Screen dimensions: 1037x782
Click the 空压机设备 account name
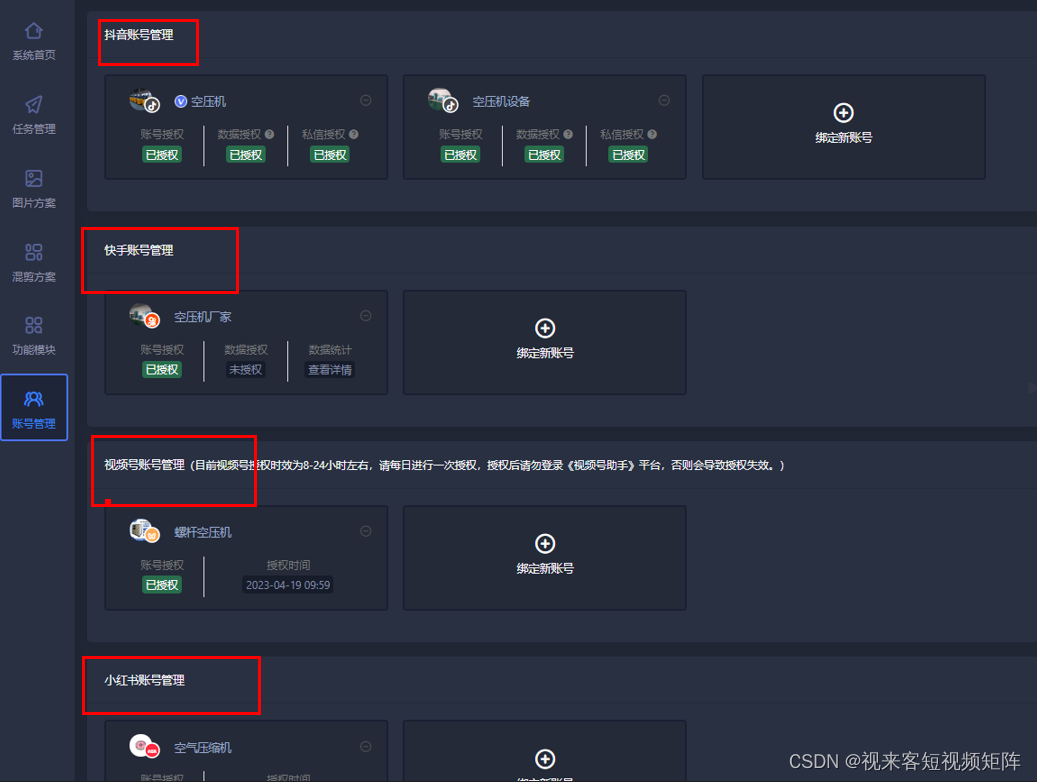(x=501, y=101)
